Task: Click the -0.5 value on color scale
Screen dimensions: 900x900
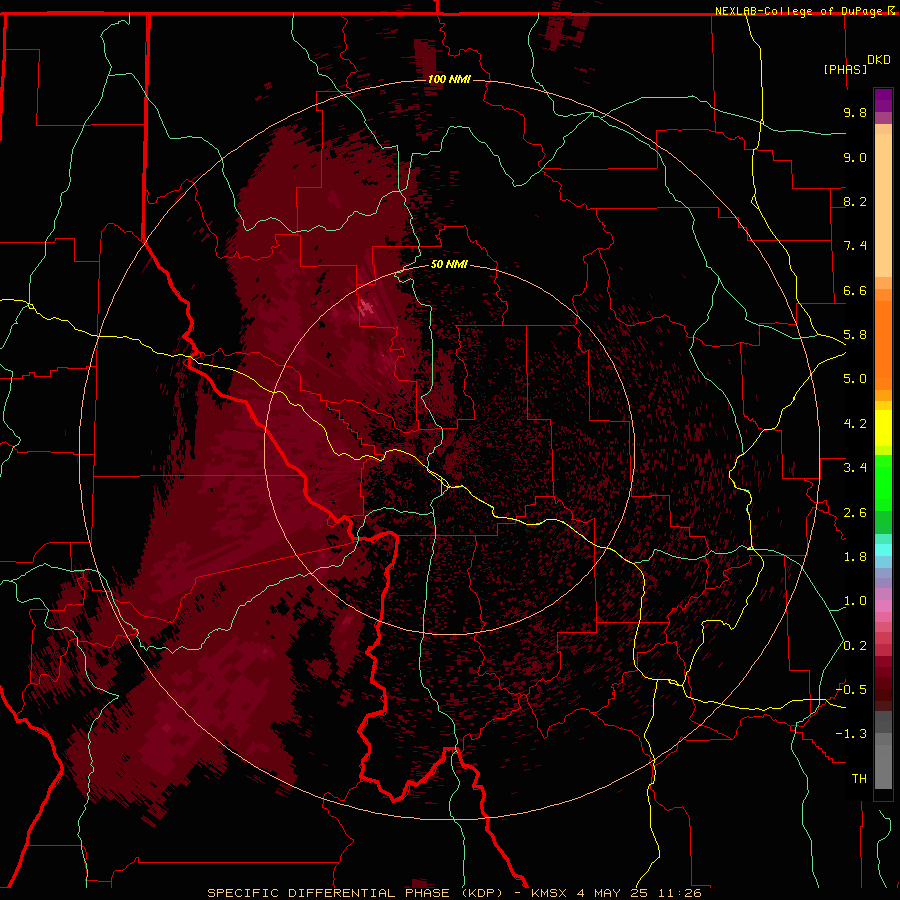Action: (x=852, y=690)
